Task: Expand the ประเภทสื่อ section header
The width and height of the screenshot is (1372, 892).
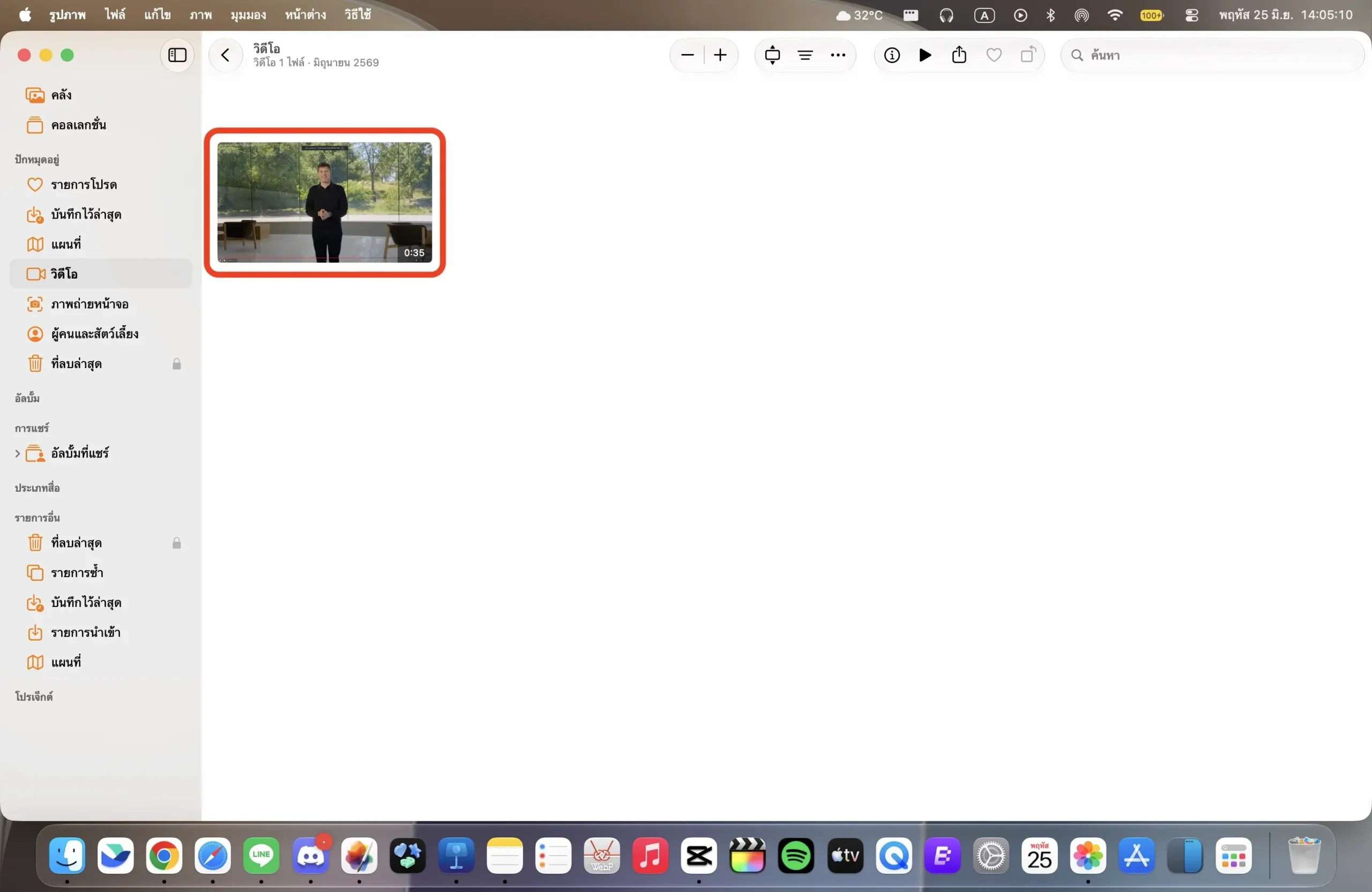Action: pos(38,488)
